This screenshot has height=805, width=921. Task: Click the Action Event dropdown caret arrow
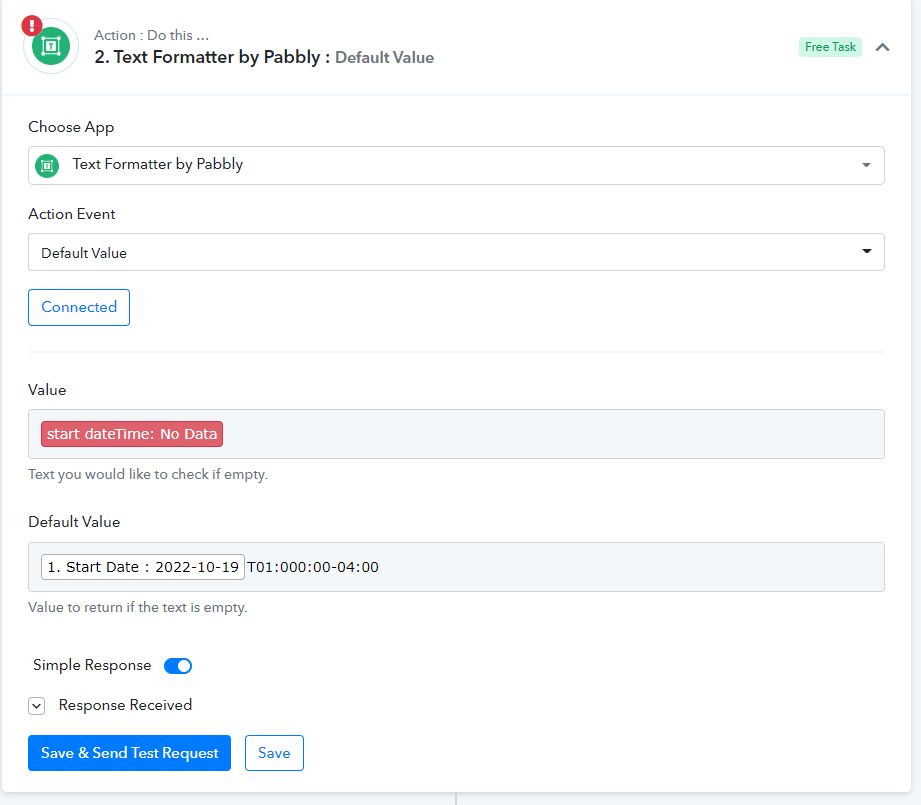point(866,251)
